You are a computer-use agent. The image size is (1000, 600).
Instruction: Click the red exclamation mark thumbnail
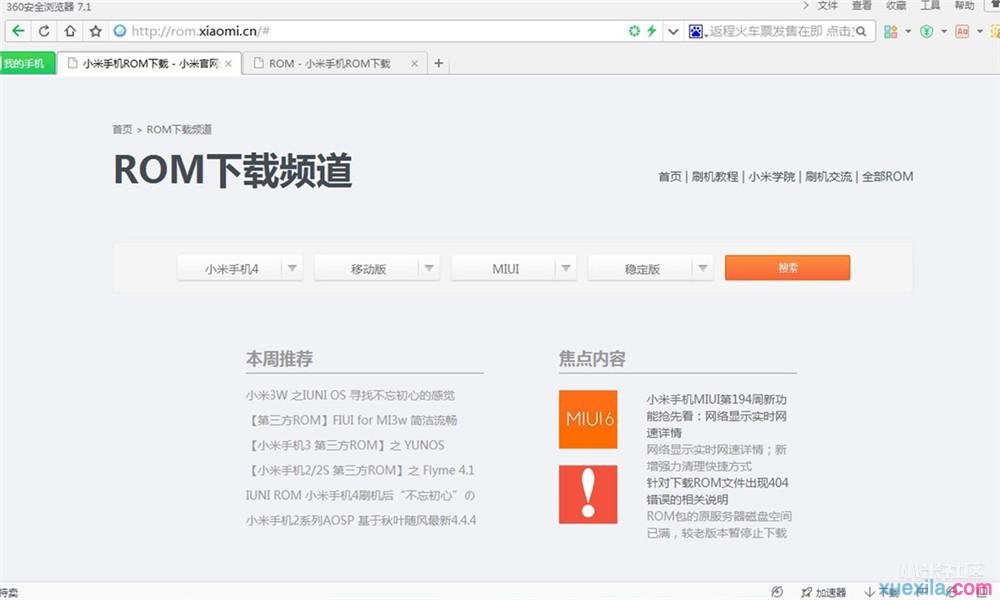tap(588, 495)
